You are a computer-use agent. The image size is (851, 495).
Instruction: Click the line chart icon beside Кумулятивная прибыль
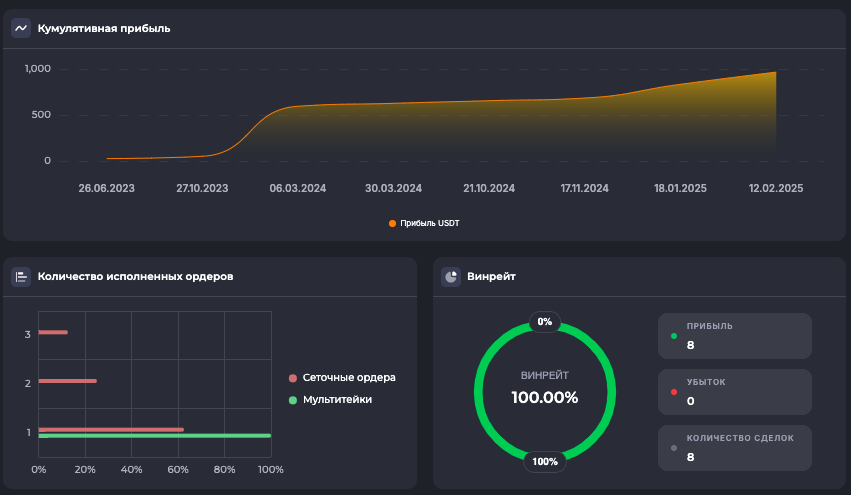[x=21, y=28]
